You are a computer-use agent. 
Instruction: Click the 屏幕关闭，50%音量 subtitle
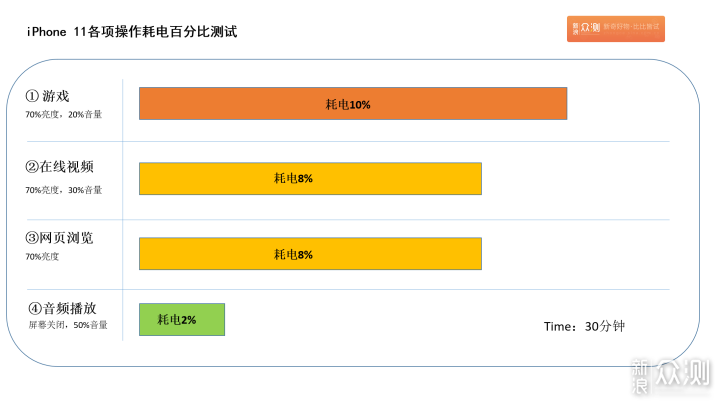click(x=68, y=325)
